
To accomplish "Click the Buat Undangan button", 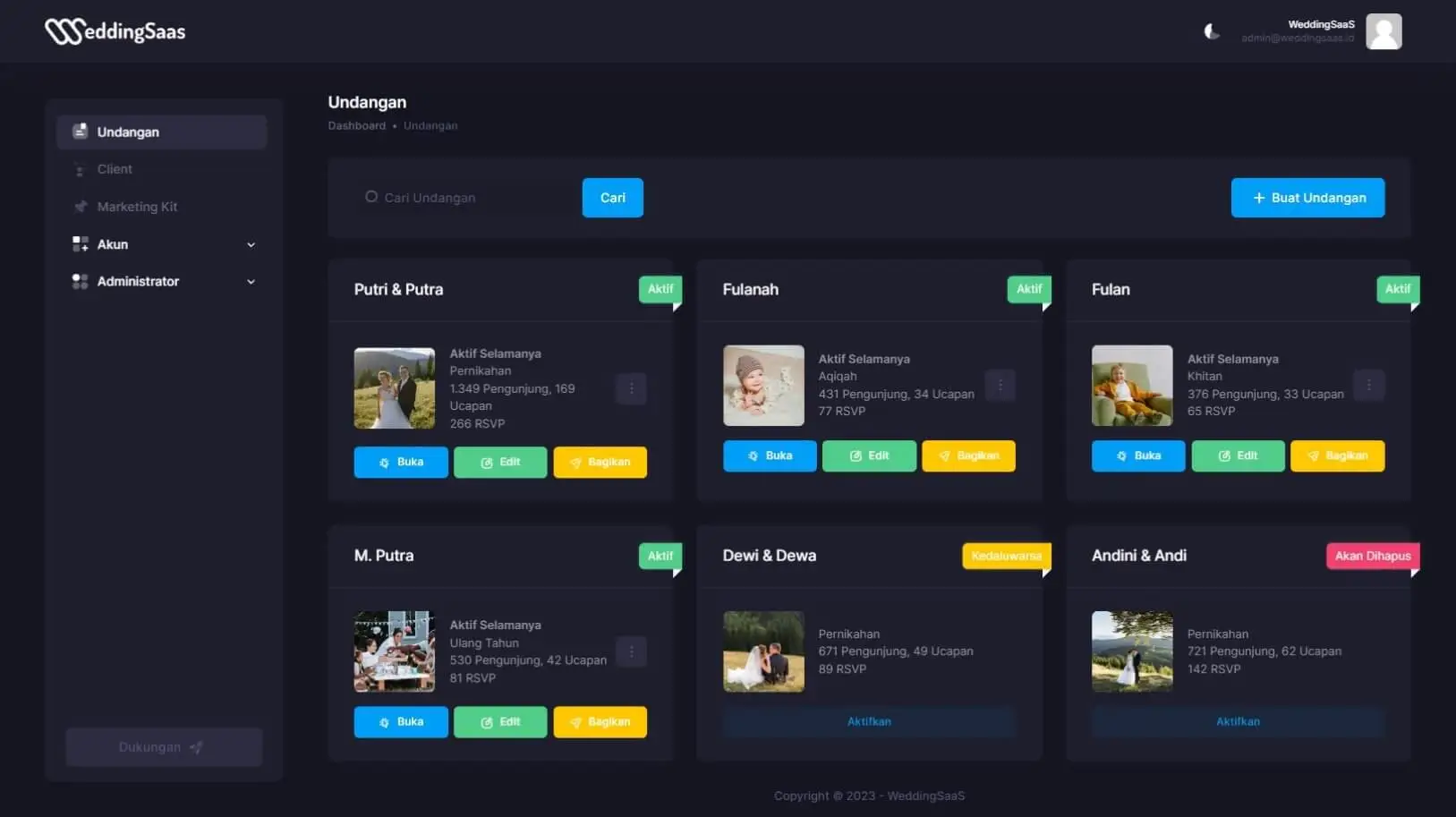I will [x=1307, y=197].
